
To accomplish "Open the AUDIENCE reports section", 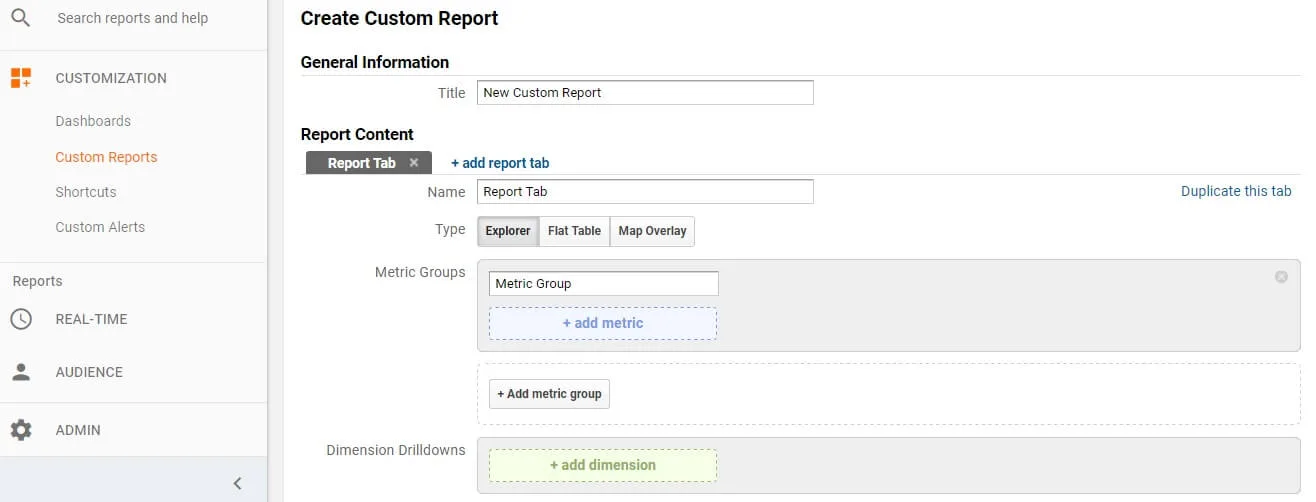I will point(89,372).
